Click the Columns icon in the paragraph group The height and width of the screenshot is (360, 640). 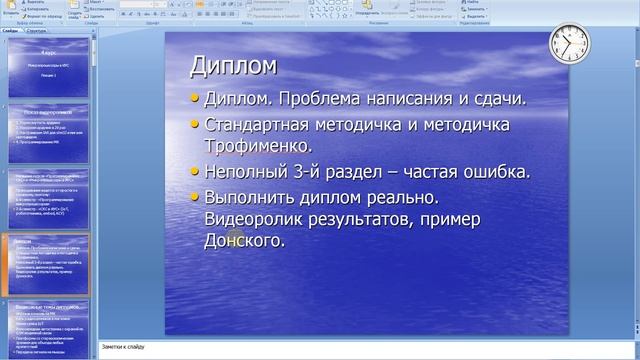tap(232, 14)
